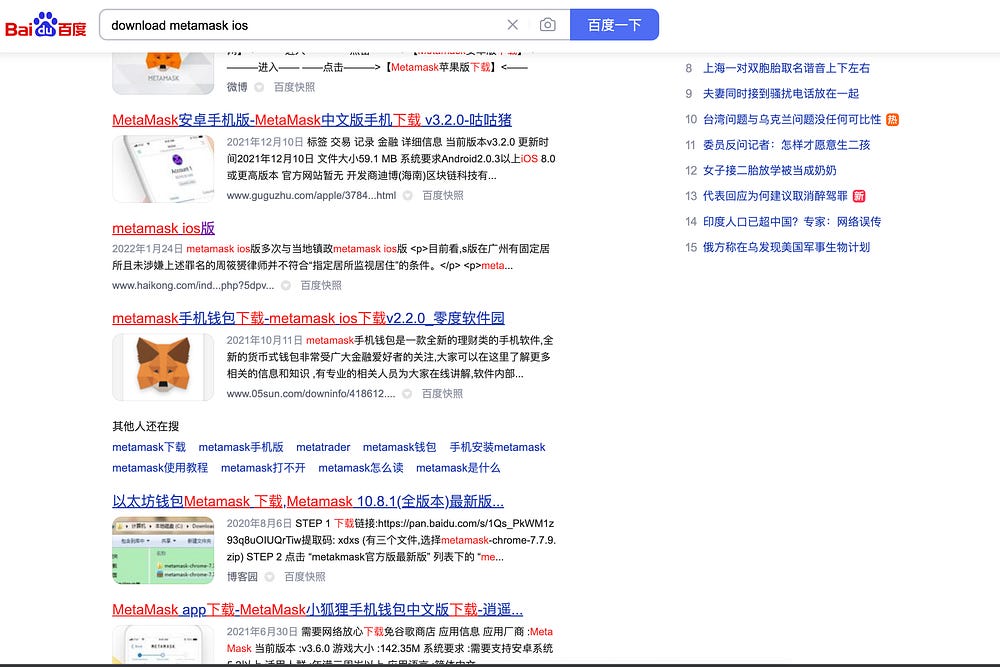Image resolution: width=1000 pixels, height=667 pixels.
Task: Open the metamask ios版 result link
Action: coord(163,228)
